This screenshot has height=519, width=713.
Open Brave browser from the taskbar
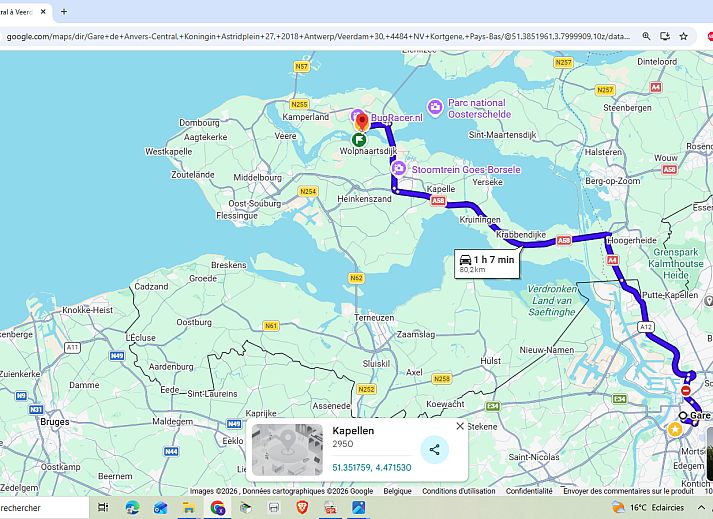point(303,508)
